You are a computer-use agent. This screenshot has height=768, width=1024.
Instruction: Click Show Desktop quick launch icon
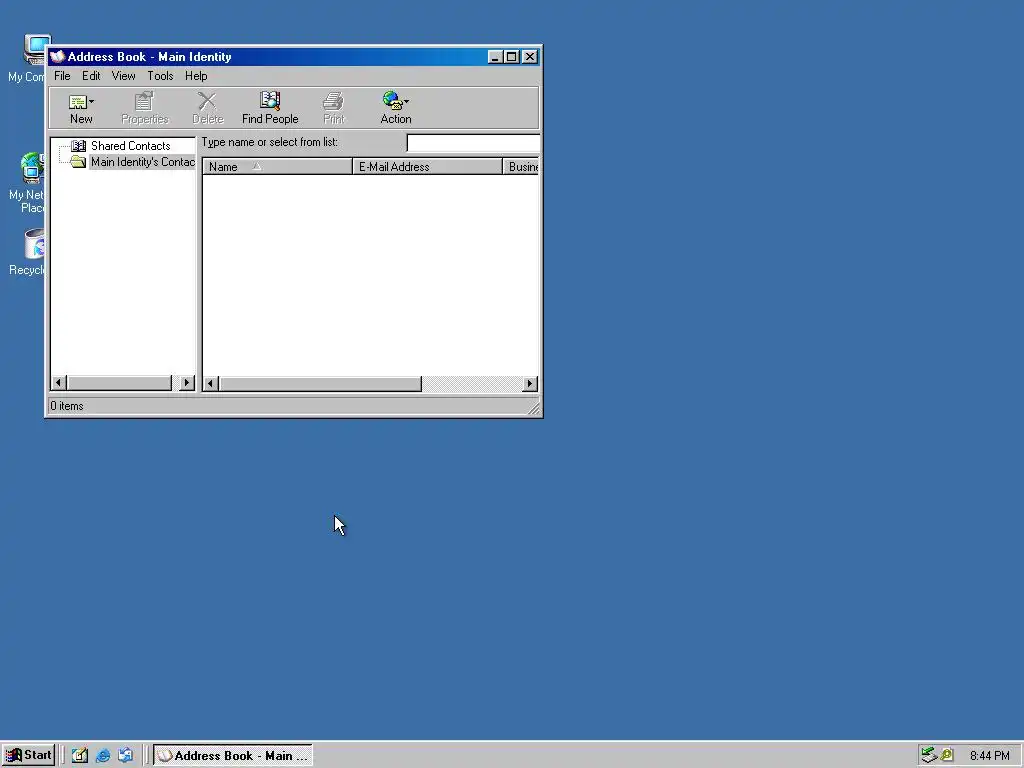coord(80,756)
